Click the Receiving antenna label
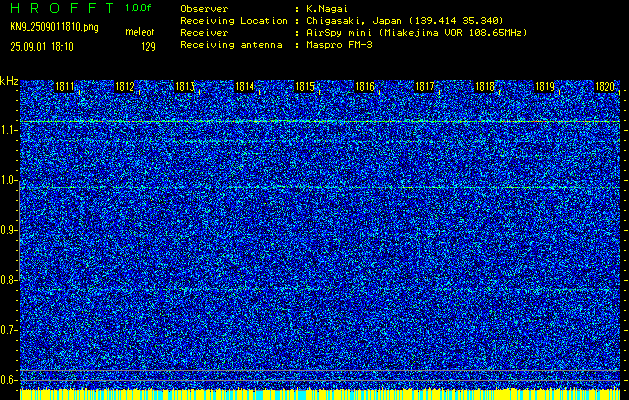Screen dimensions: 629x400 [x=231, y=45]
